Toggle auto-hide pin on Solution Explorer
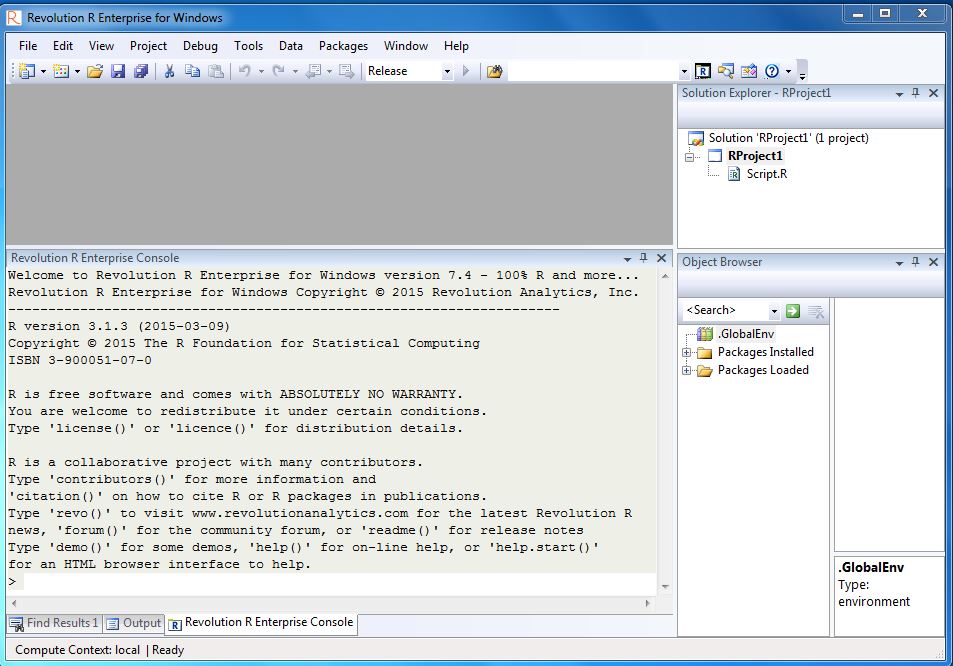 coord(916,93)
